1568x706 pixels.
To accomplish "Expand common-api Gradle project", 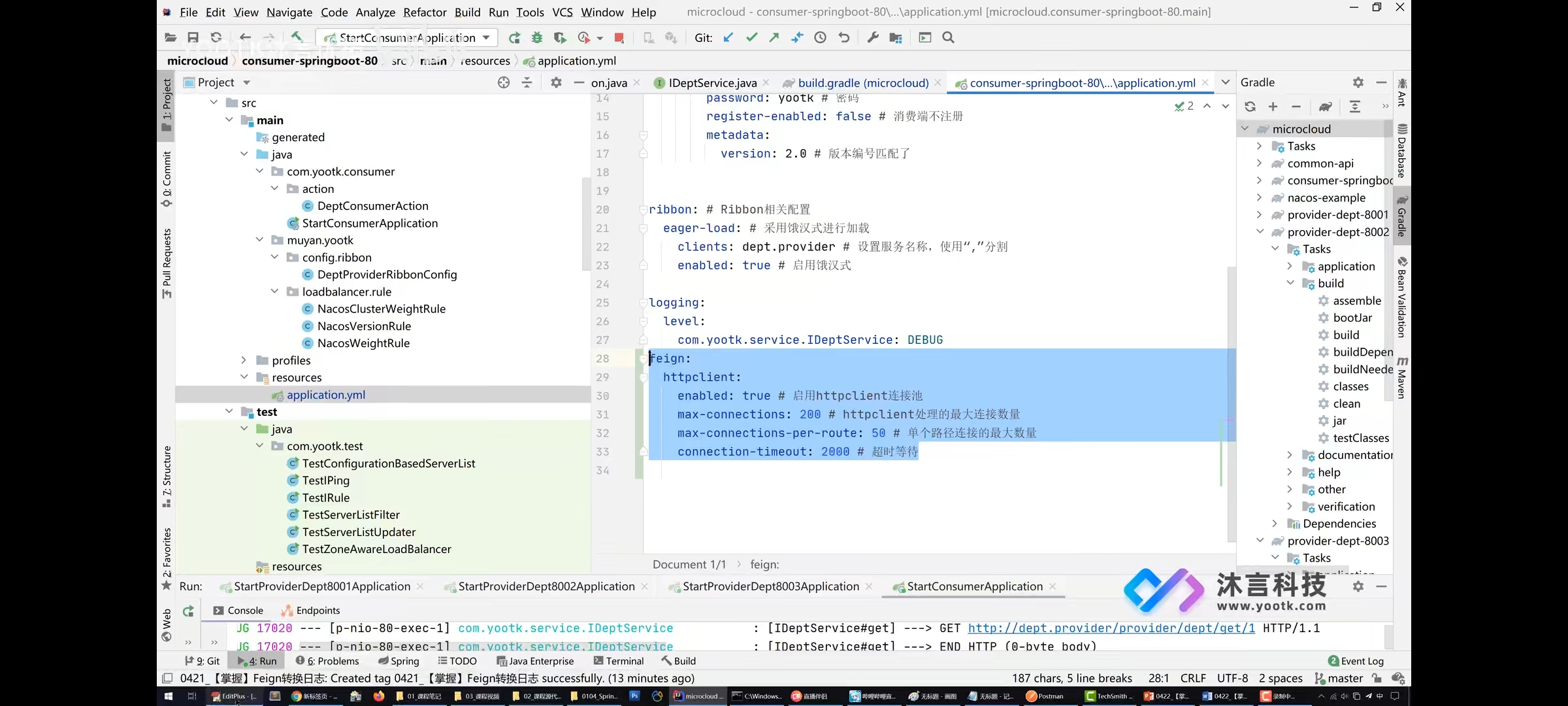I will point(1259,163).
